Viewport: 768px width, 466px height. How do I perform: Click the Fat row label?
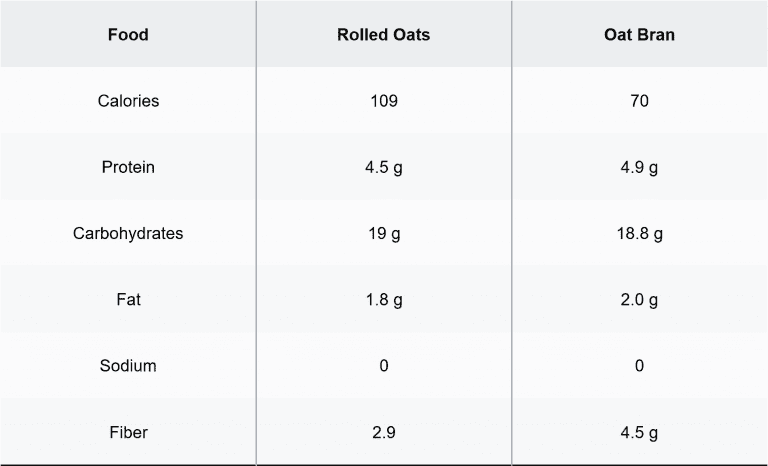128,300
